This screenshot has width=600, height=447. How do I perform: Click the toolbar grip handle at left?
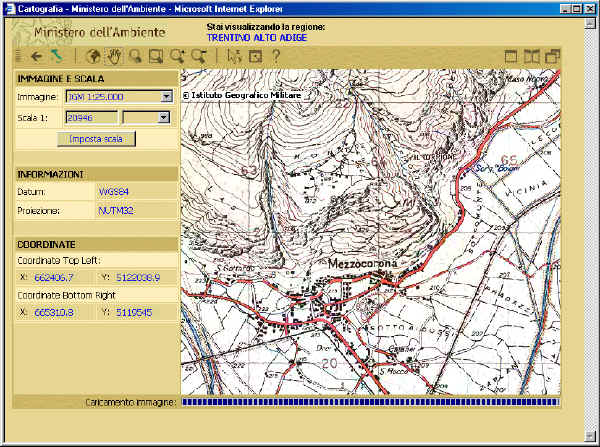[18, 57]
